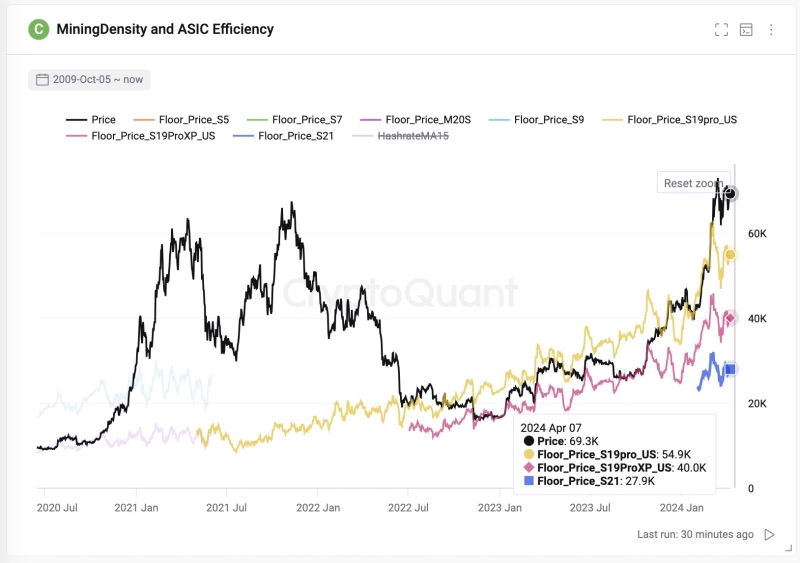800x563 pixels.
Task: Open the query console icon
Action: [x=746, y=30]
